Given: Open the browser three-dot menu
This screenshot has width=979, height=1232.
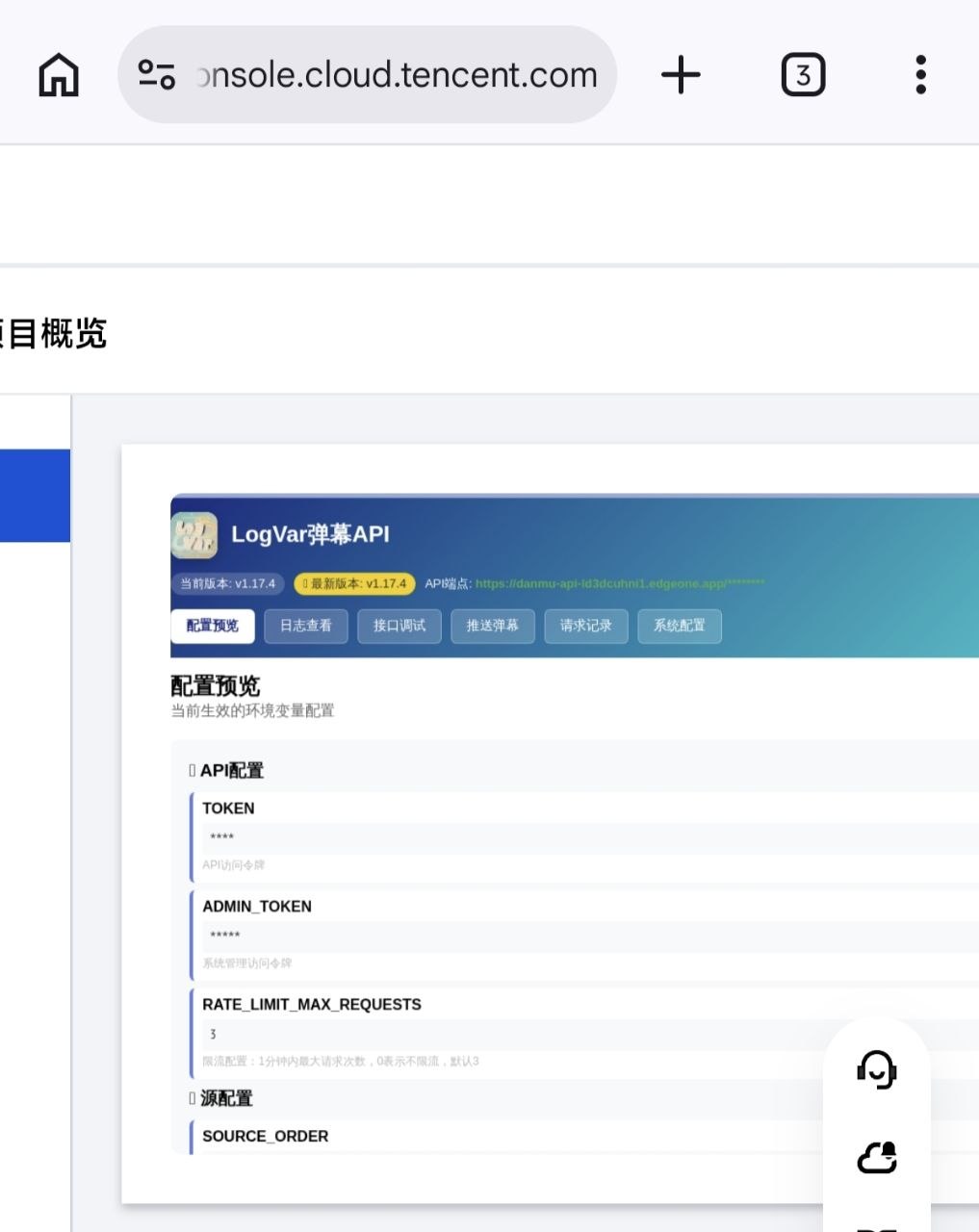Looking at the screenshot, I should click(x=920, y=73).
